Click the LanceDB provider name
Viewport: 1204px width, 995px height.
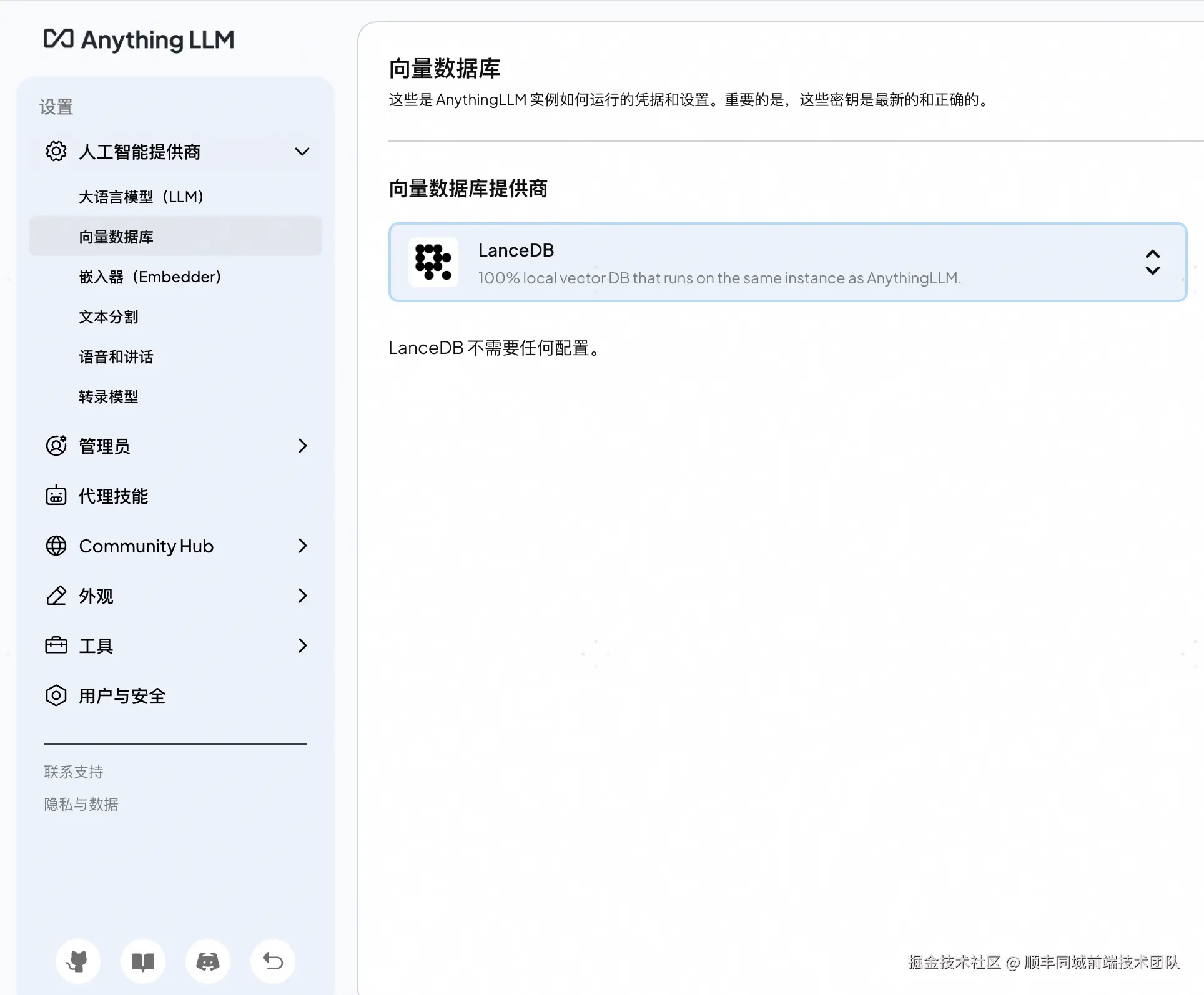[516, 250]
